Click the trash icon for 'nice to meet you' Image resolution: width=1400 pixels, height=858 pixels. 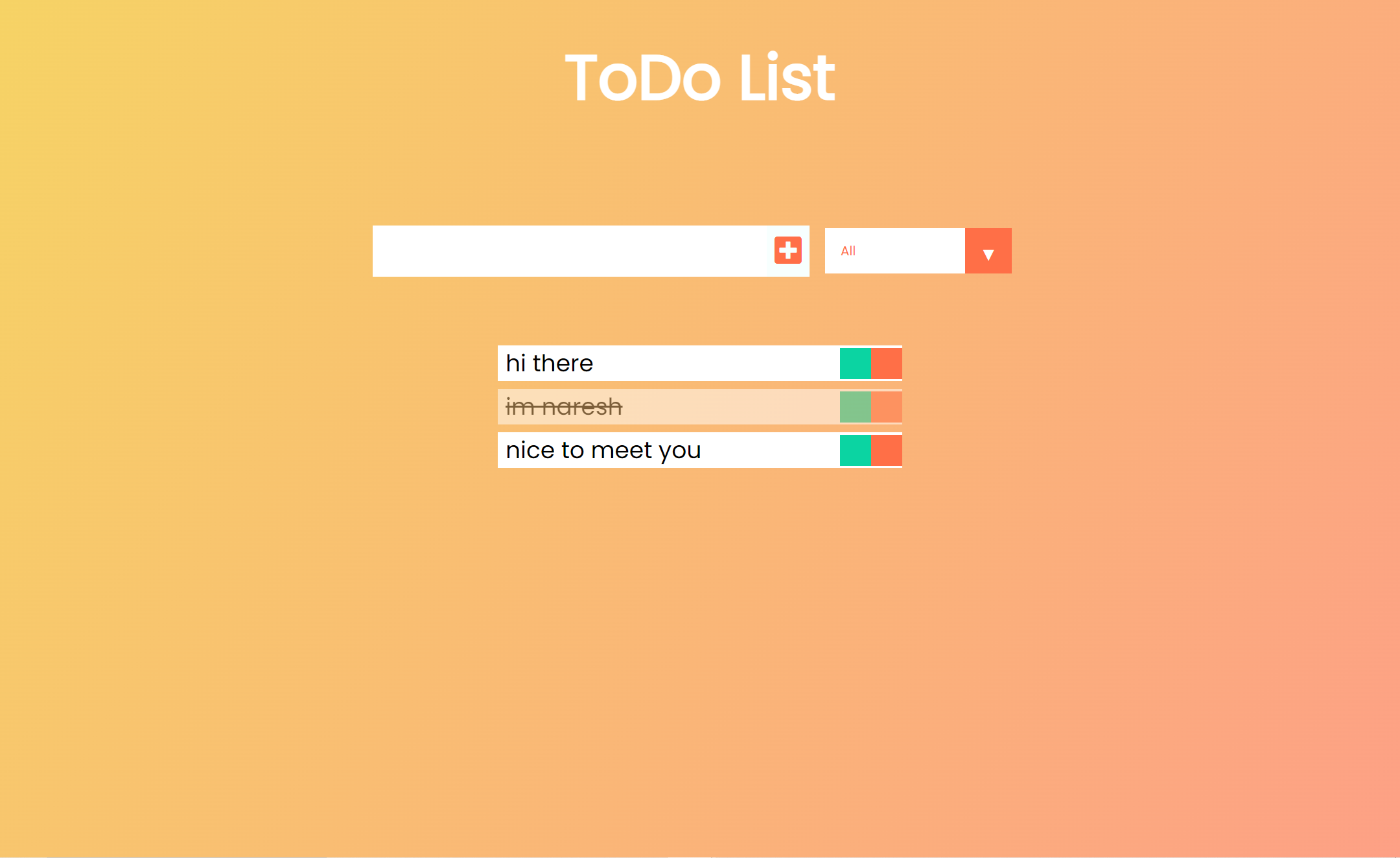tap(887, 450)
